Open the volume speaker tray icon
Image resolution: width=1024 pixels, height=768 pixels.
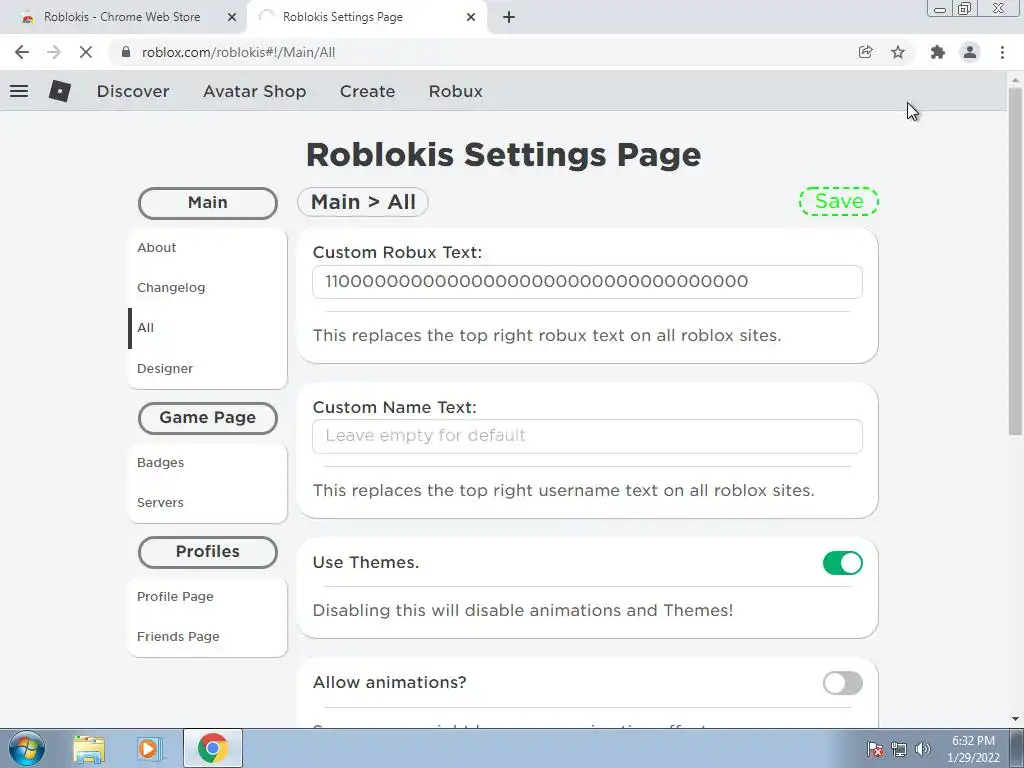923,749
